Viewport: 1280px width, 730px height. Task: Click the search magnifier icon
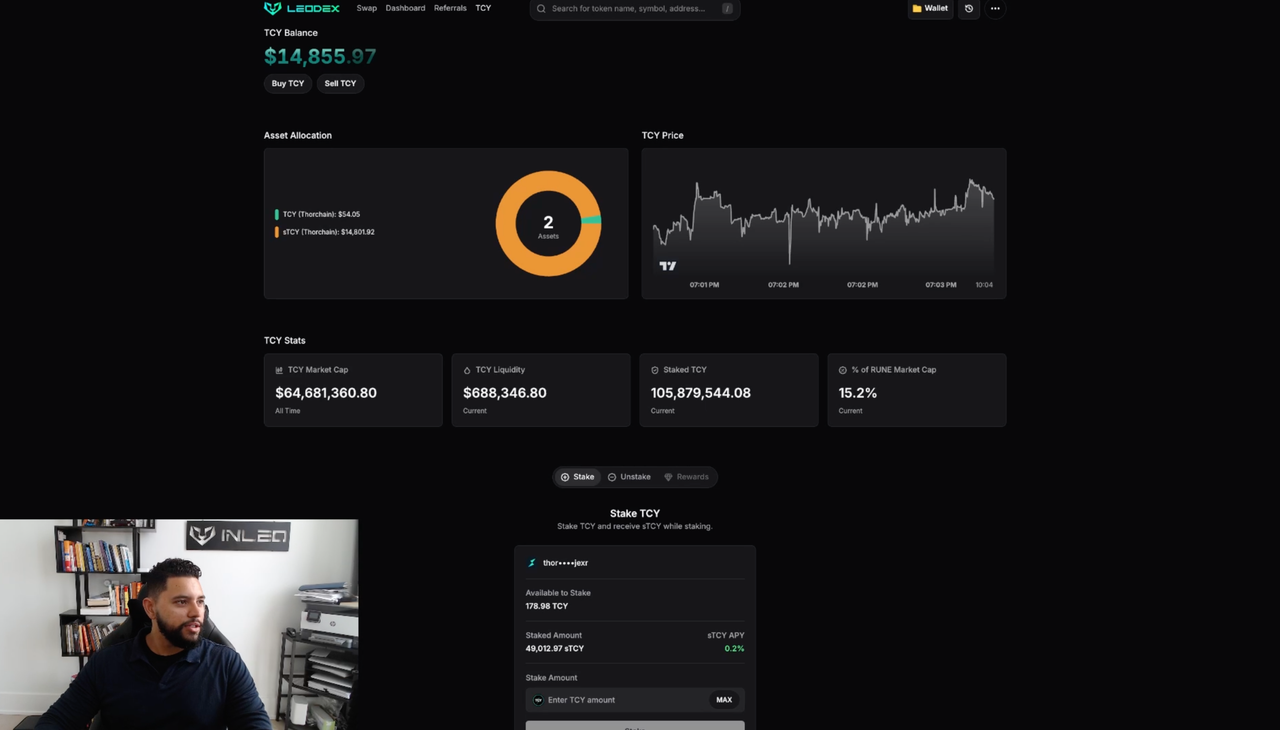[541, 9]
